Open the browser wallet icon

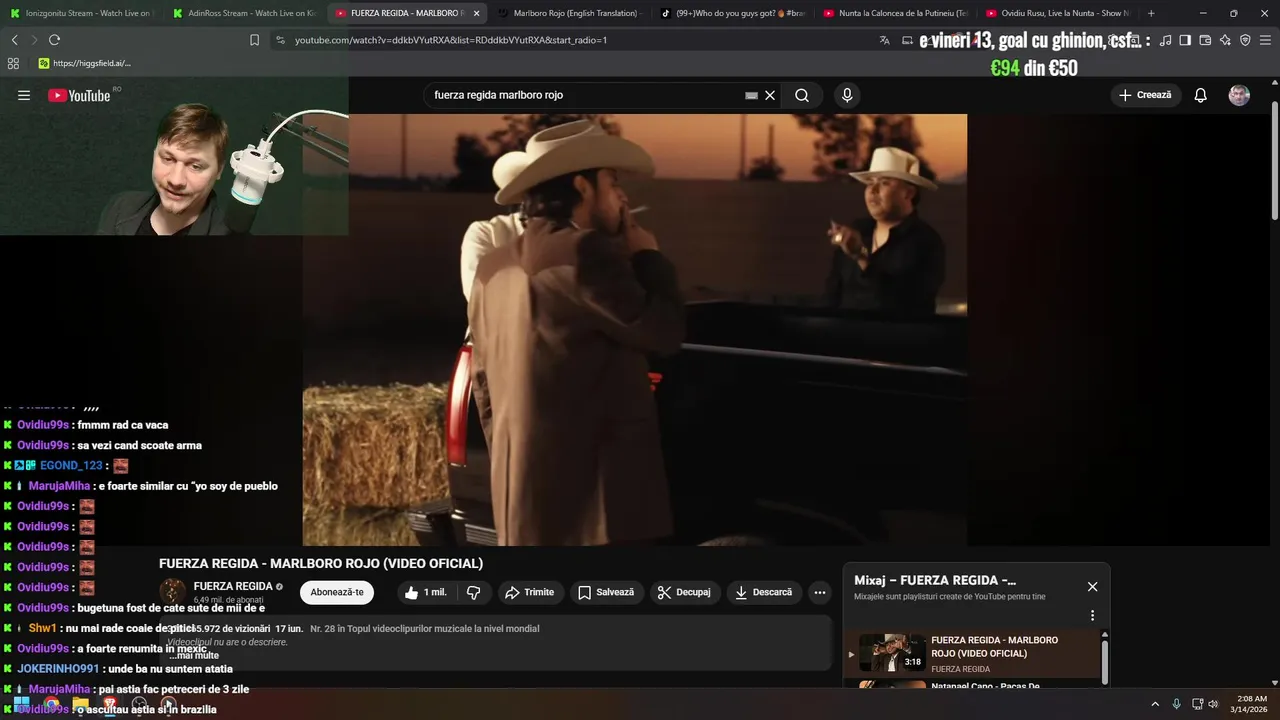click(1205, 40)
